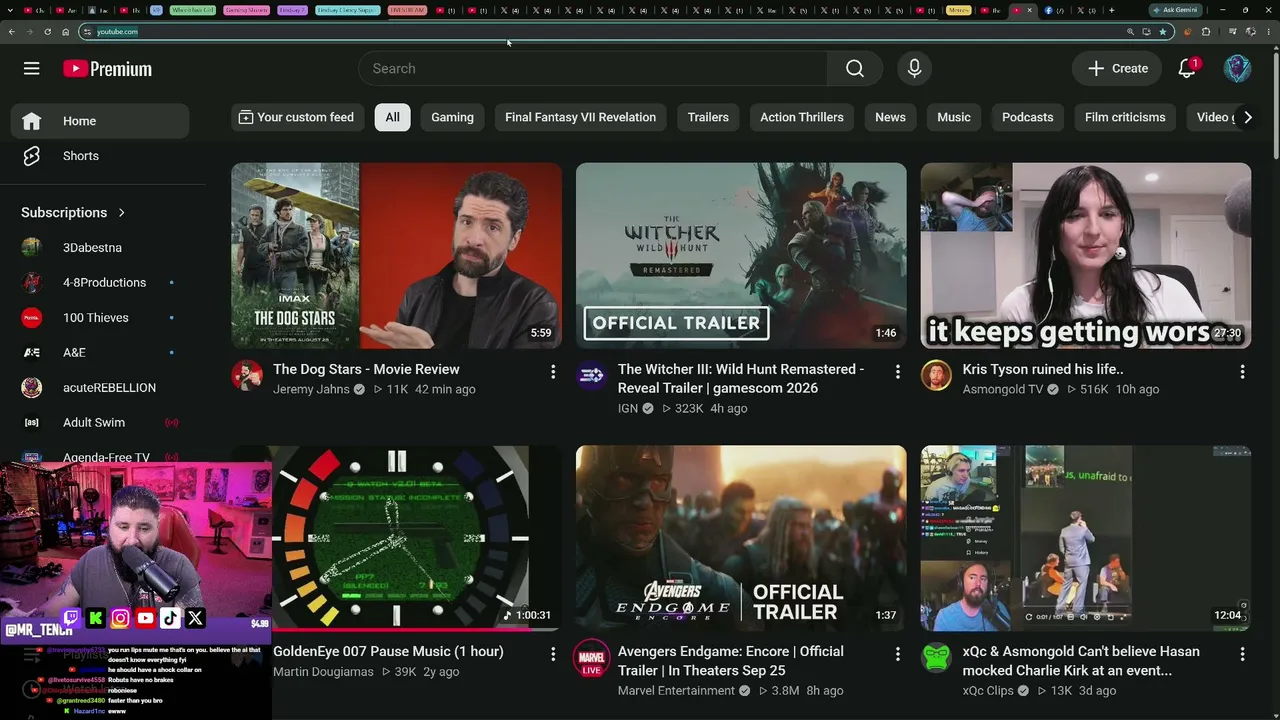Image resolution: width=1280 pixels, height=720 pixels.
Task: Open the new tab plus button
Action: (x=1111, y=10)
